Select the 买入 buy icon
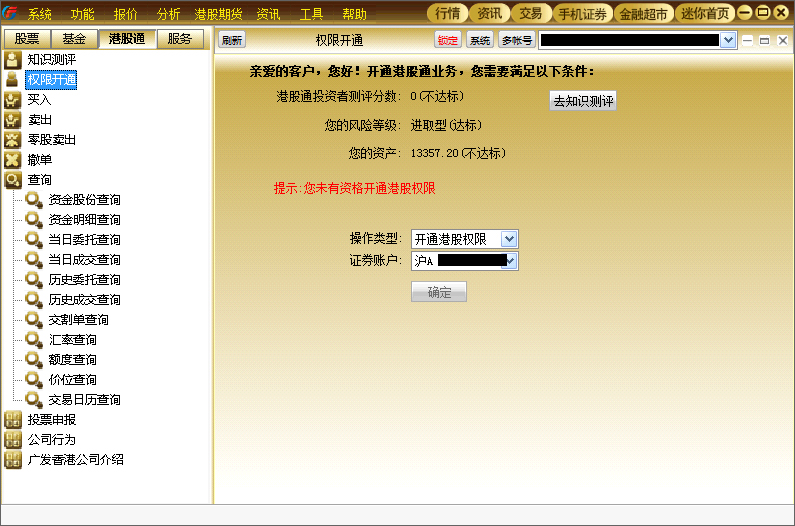 [13, 100]
